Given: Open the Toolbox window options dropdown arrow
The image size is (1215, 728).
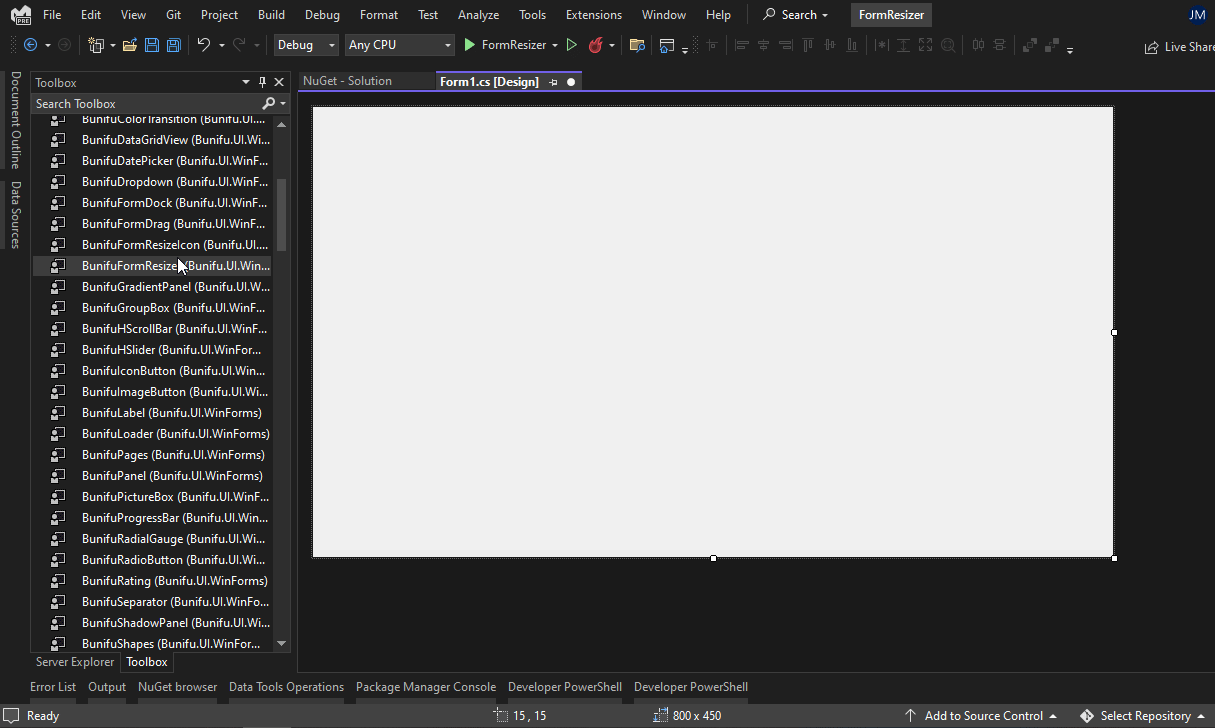Looking at the screenshot, I should 246,82.
